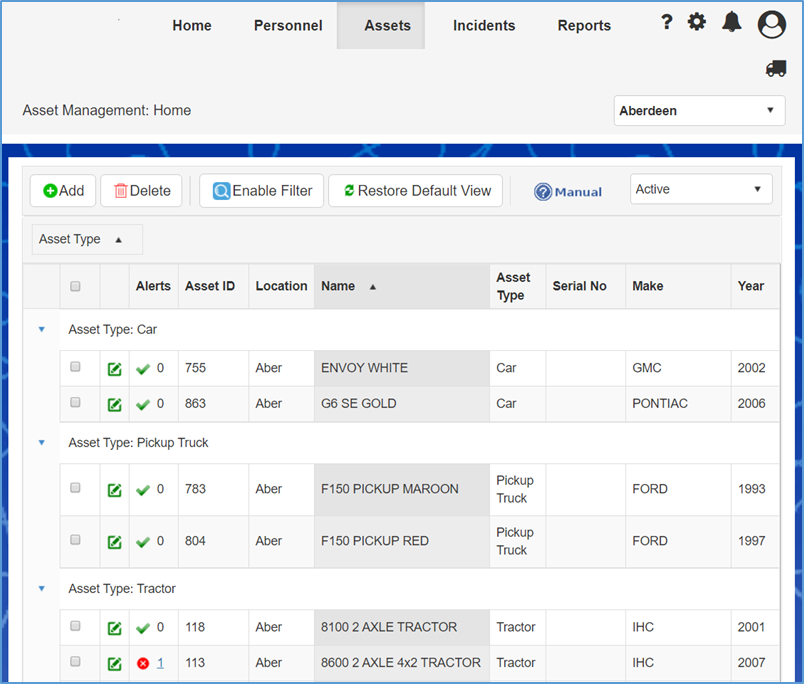Viewport: 804px width, 684px height.
Task: Select checkbox for F150 PICKUP MAROON
Action: pyautogui.click(x=75, y=489)
